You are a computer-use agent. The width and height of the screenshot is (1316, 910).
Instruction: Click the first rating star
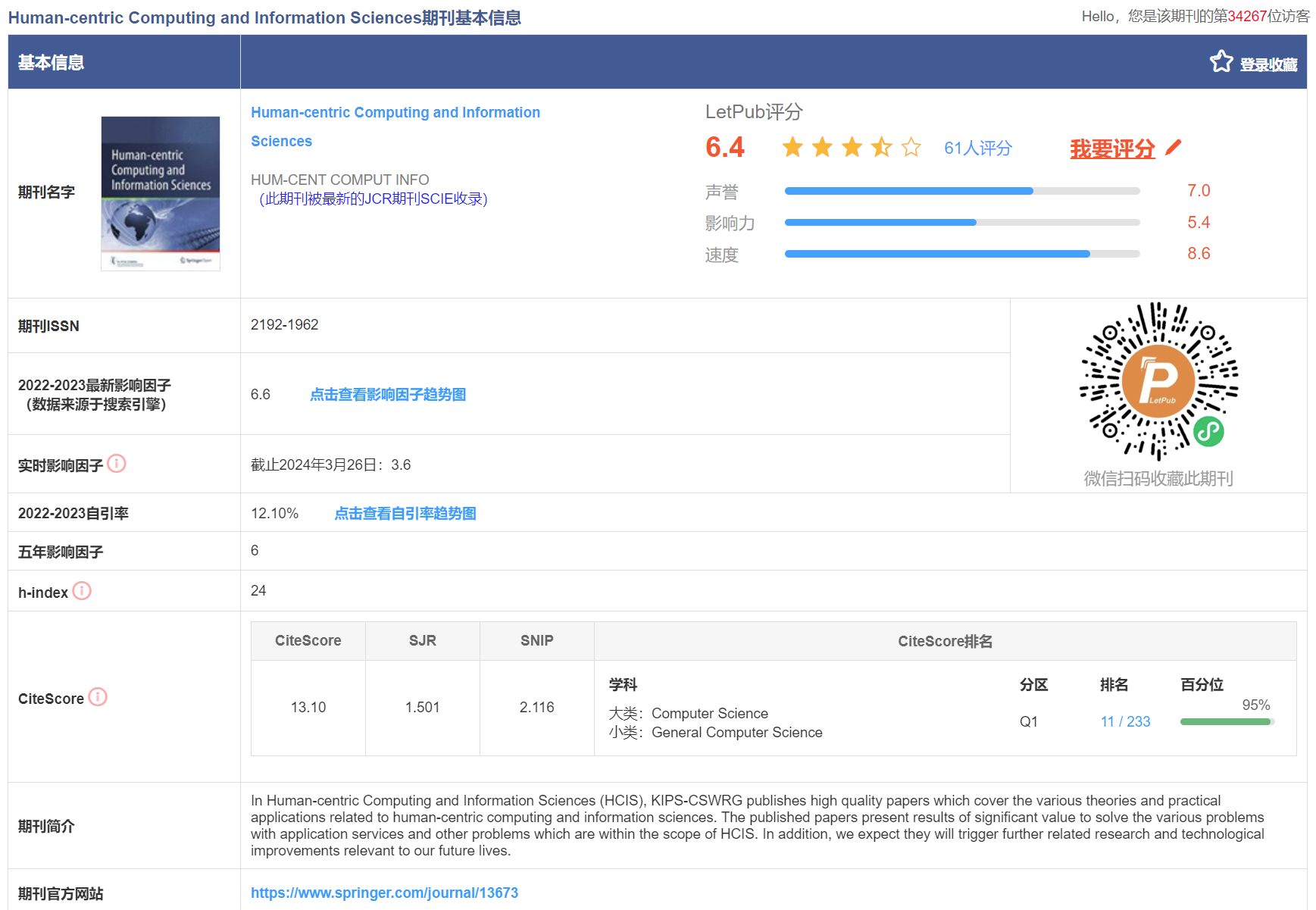(x=792, y=147)
